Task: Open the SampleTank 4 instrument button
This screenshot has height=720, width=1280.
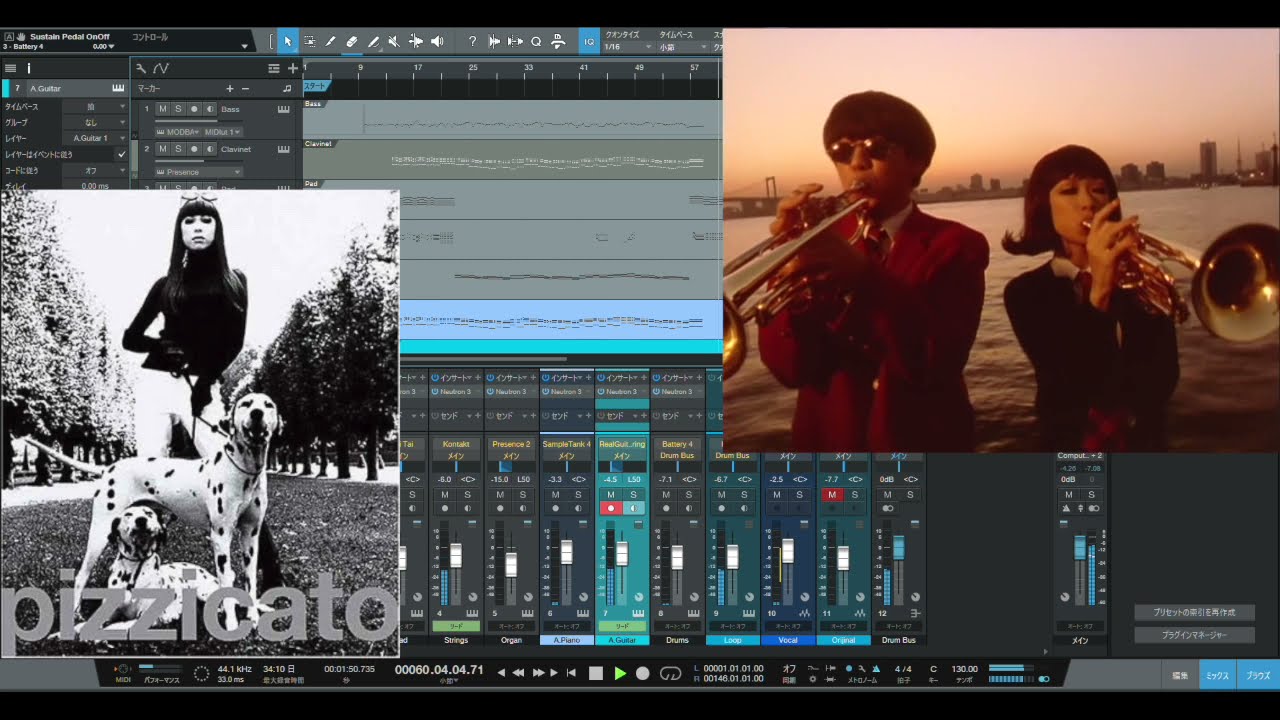Action: click(567, 444)
